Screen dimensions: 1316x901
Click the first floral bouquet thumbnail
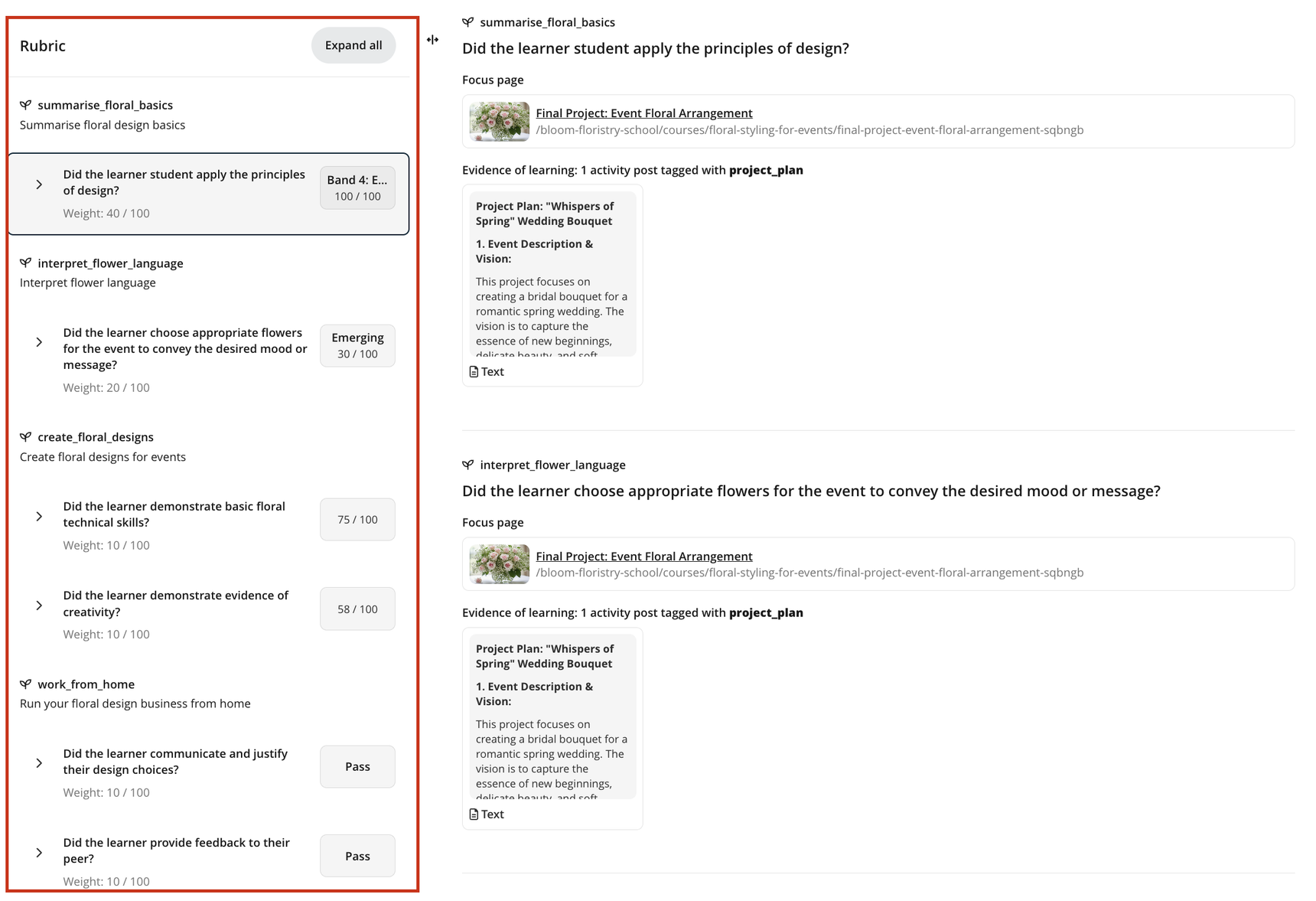499,121
